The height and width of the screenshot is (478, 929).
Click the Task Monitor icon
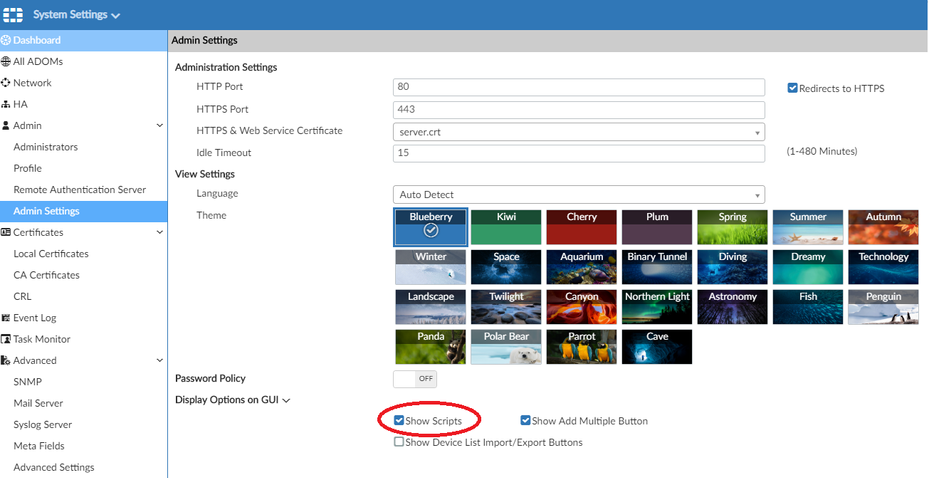[x=6, y=339]
